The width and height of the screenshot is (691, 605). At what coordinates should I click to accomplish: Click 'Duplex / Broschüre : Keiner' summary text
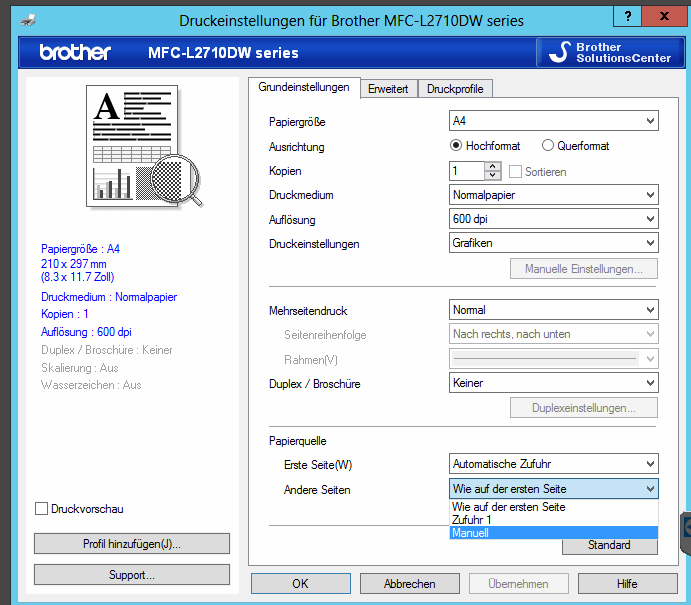[107, 350]
